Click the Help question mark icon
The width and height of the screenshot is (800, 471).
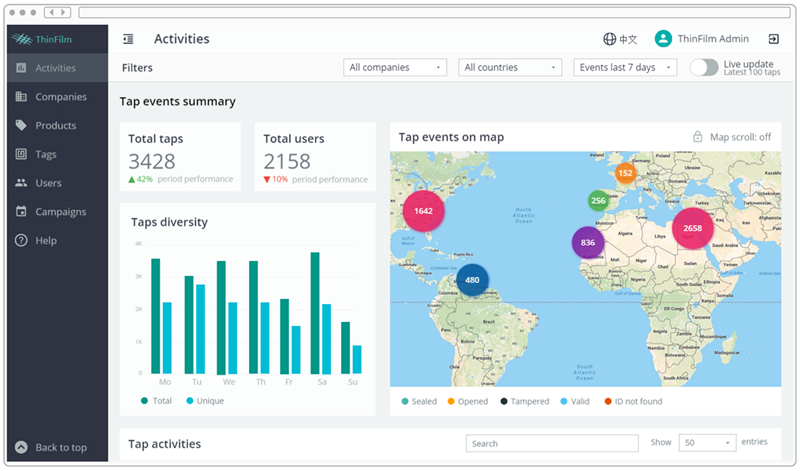point(21,240)
